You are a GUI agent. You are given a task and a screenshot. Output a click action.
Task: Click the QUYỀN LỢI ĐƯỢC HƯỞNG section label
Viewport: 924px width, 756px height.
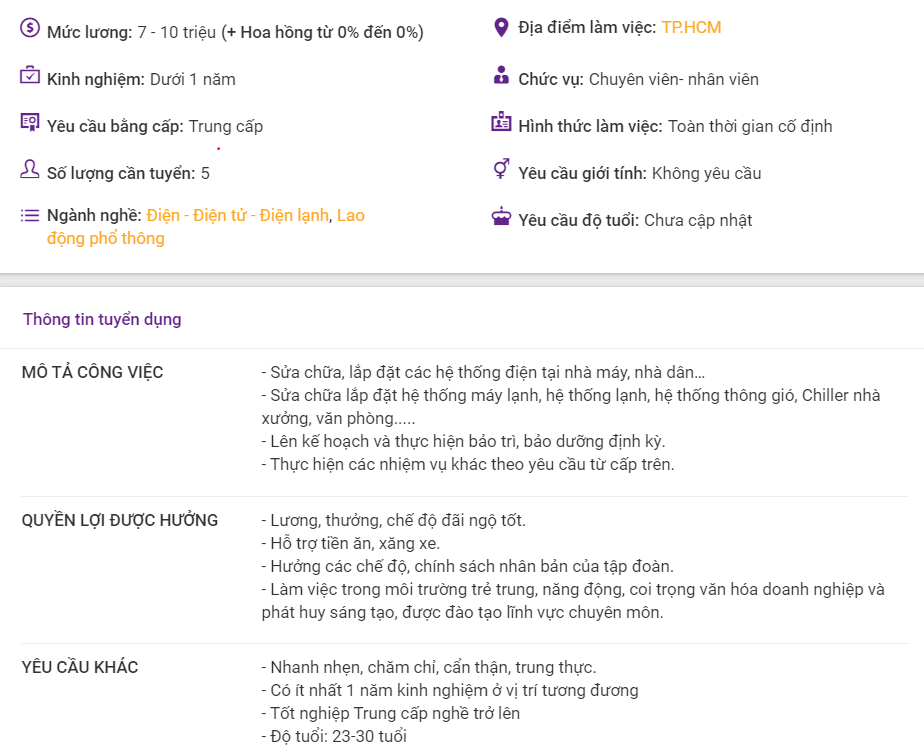[120, 520]
